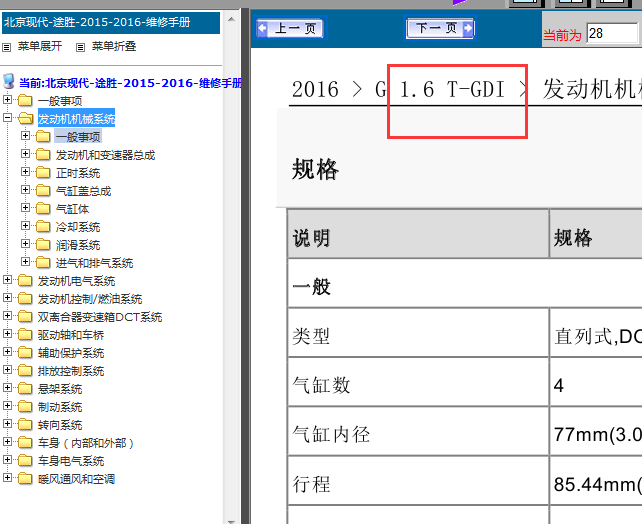Viewport: 642px width, 524px height.
Task: Expand the 正时系统 node
Action: click(25, 172)
